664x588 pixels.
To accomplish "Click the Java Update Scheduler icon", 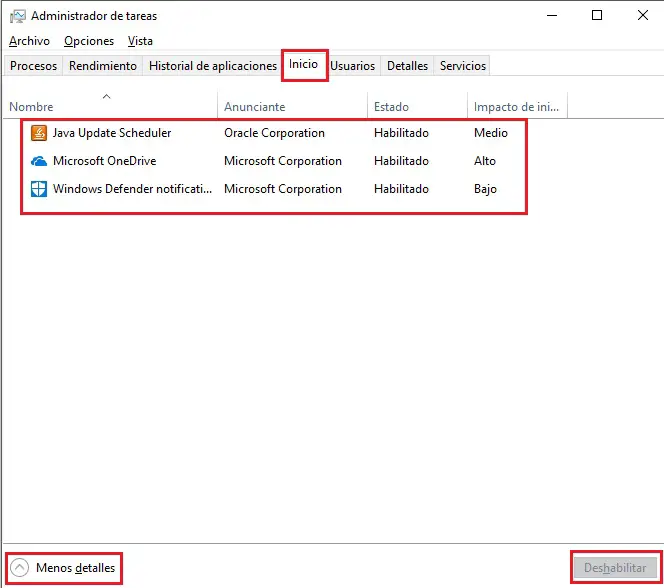I will coord(39,133).
